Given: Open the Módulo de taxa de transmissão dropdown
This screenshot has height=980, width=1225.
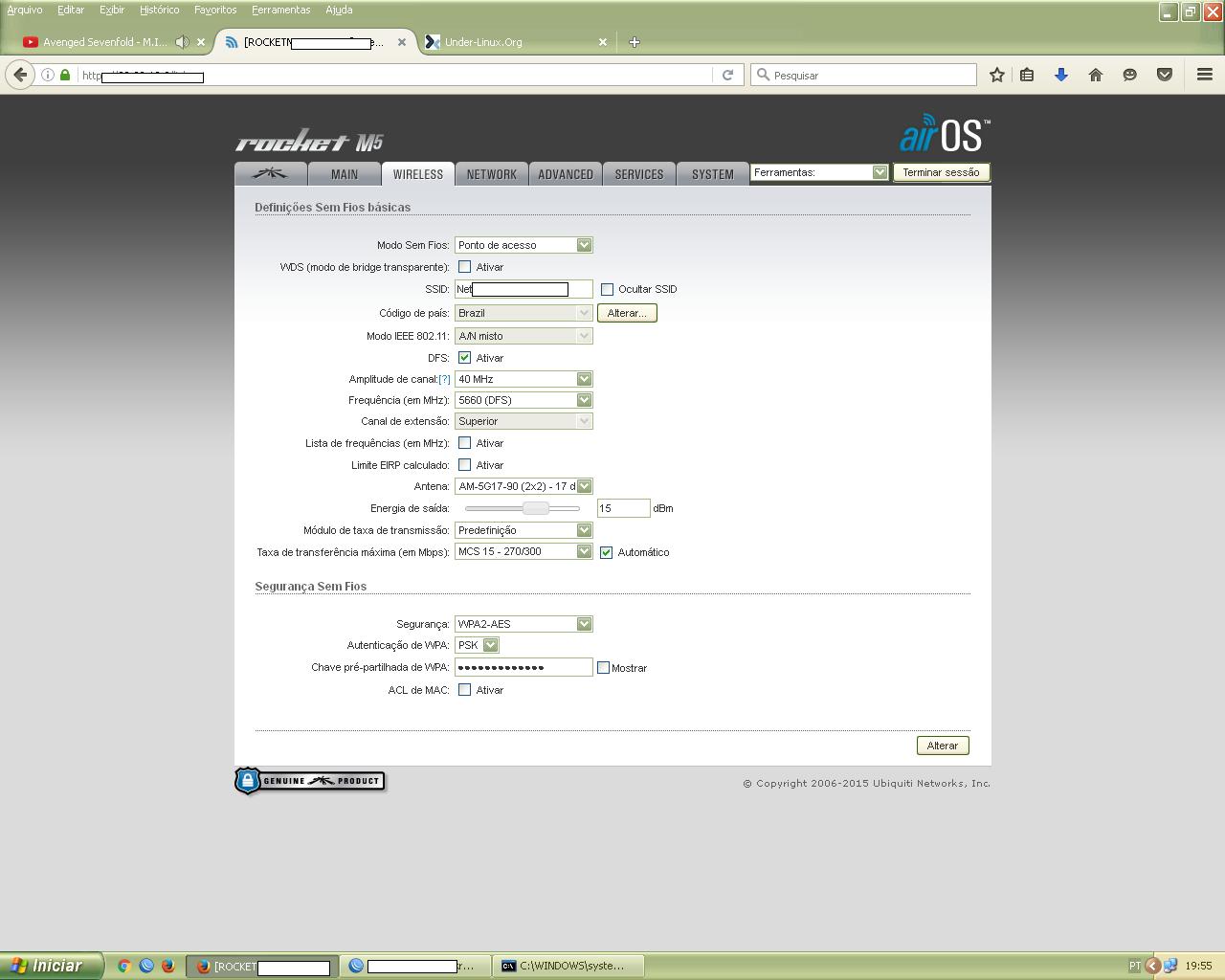Looking at the screenshot, I should (x=523, y=530).
